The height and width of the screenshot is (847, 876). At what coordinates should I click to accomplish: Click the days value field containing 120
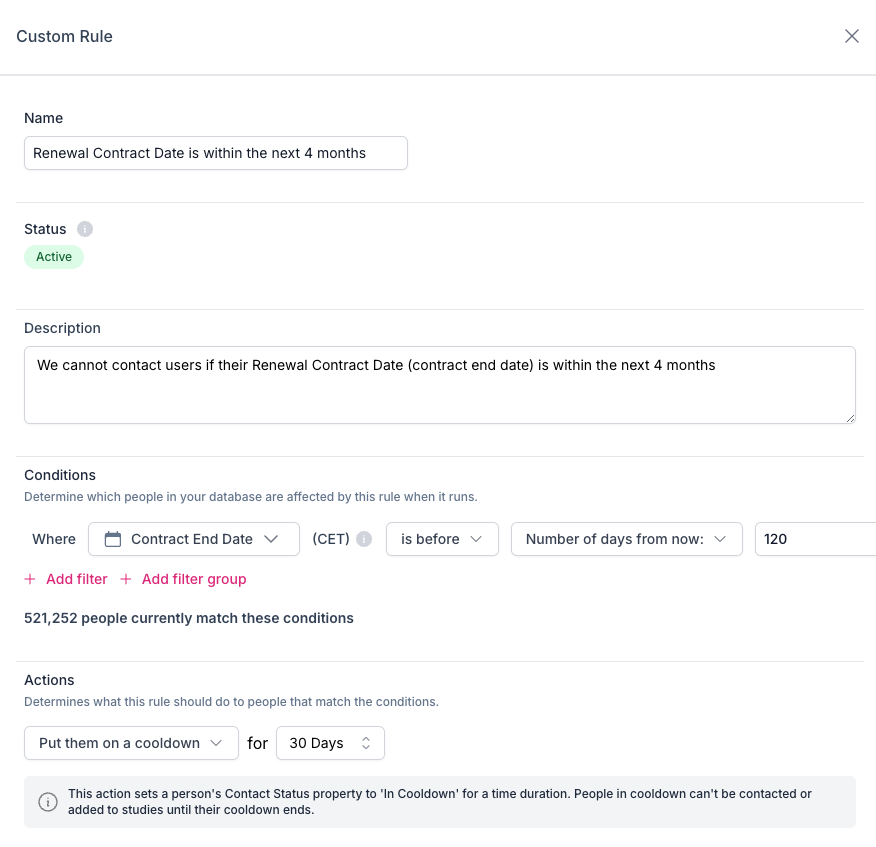pyautogui.click(x=814, y=539)
